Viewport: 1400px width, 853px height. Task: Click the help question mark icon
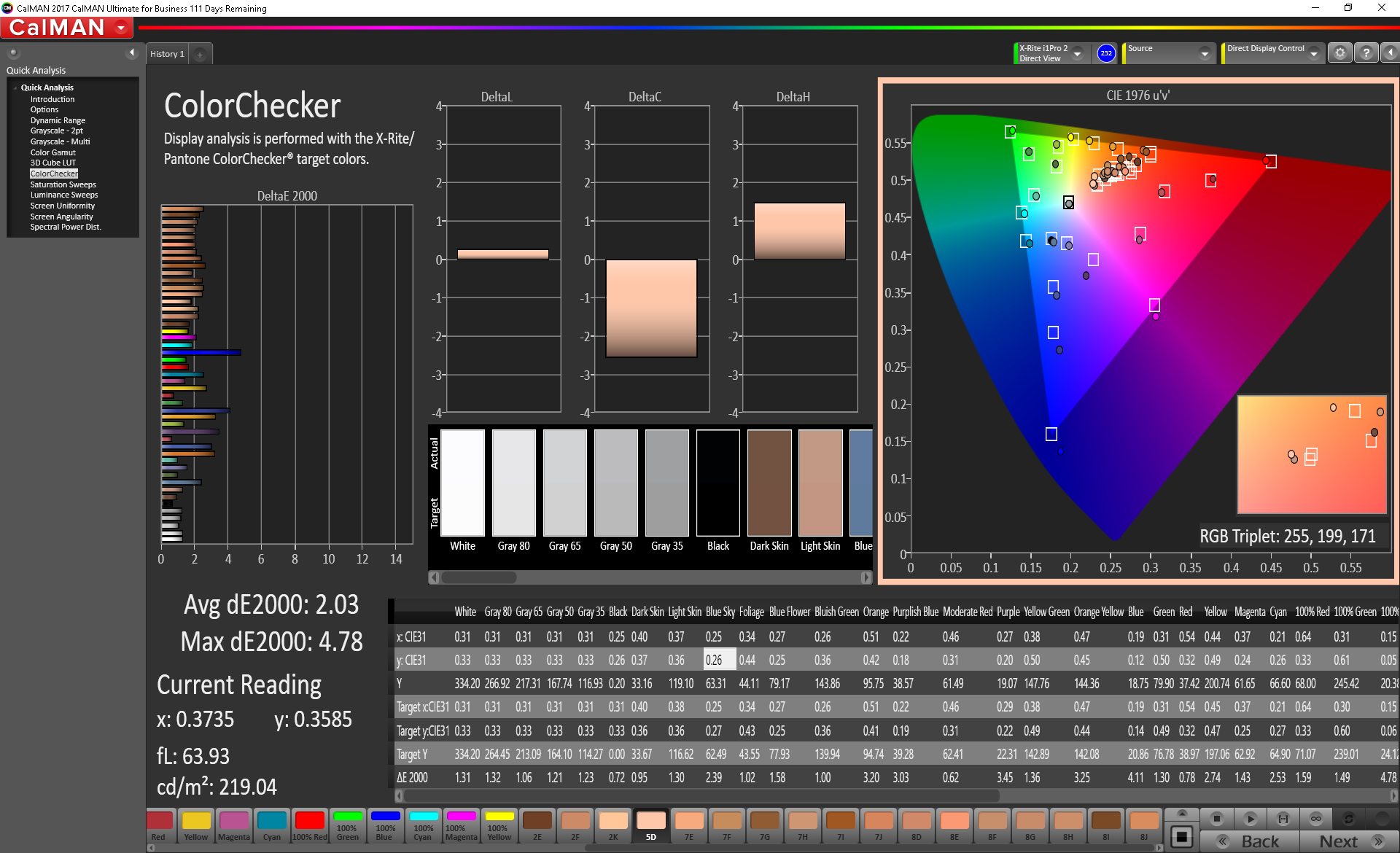(x=1366, y=53)
